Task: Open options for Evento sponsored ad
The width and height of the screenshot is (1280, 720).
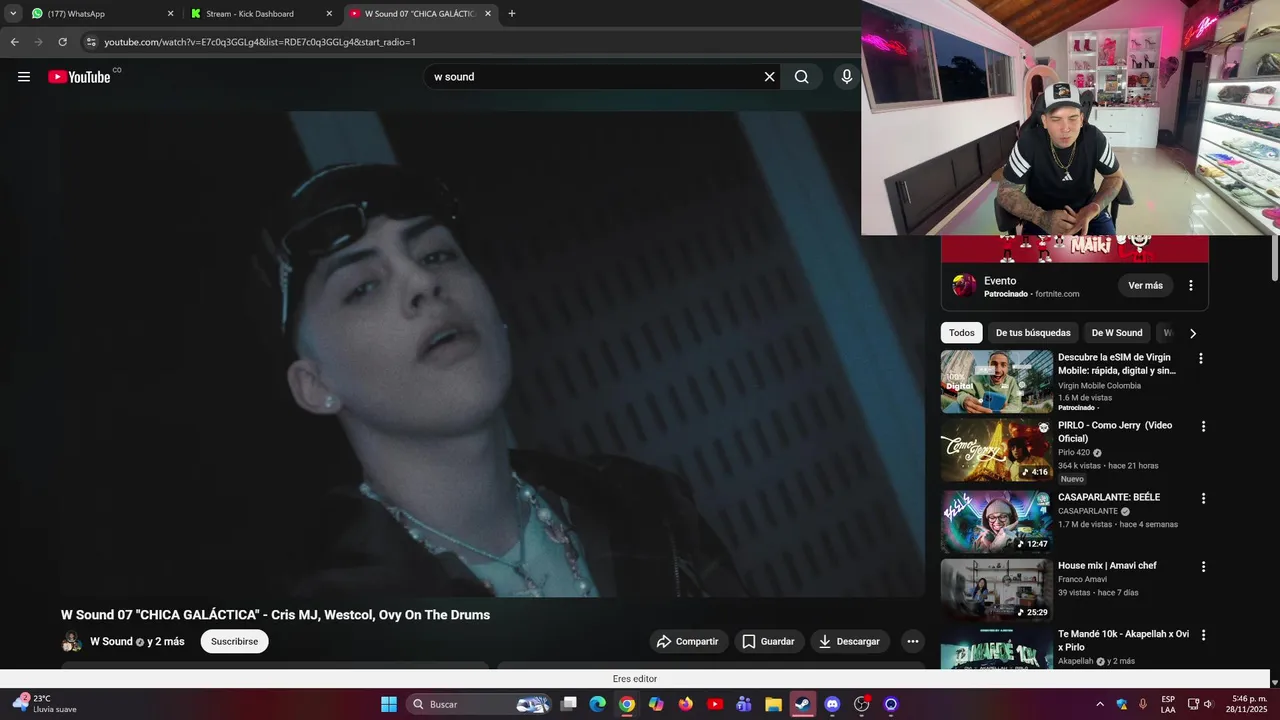Action: pyautogui.click(x=1190, y=286)
